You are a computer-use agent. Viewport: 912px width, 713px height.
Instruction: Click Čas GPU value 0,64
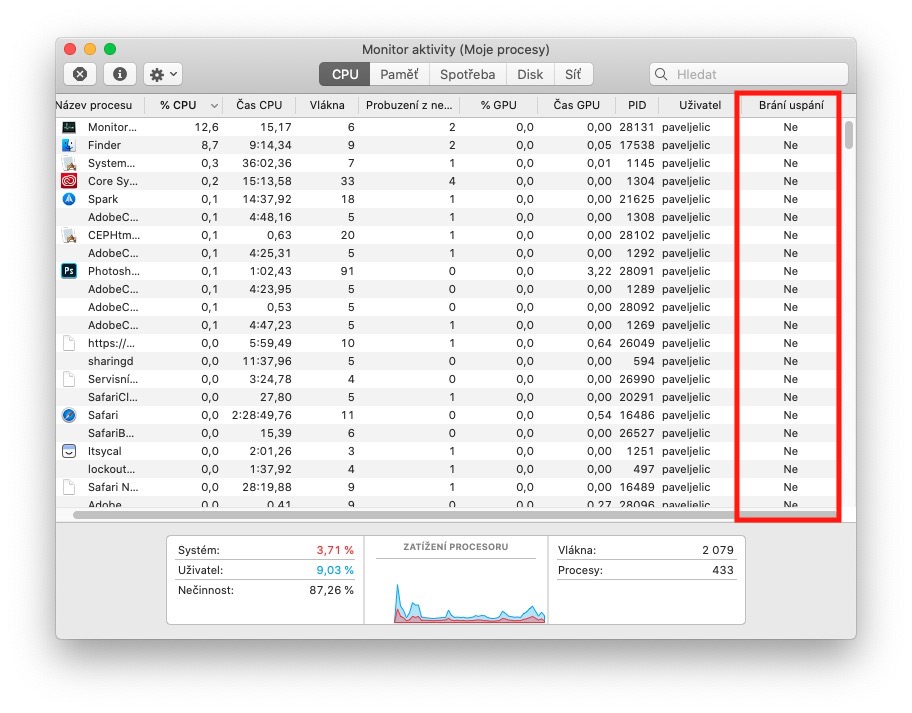[599, 343]
